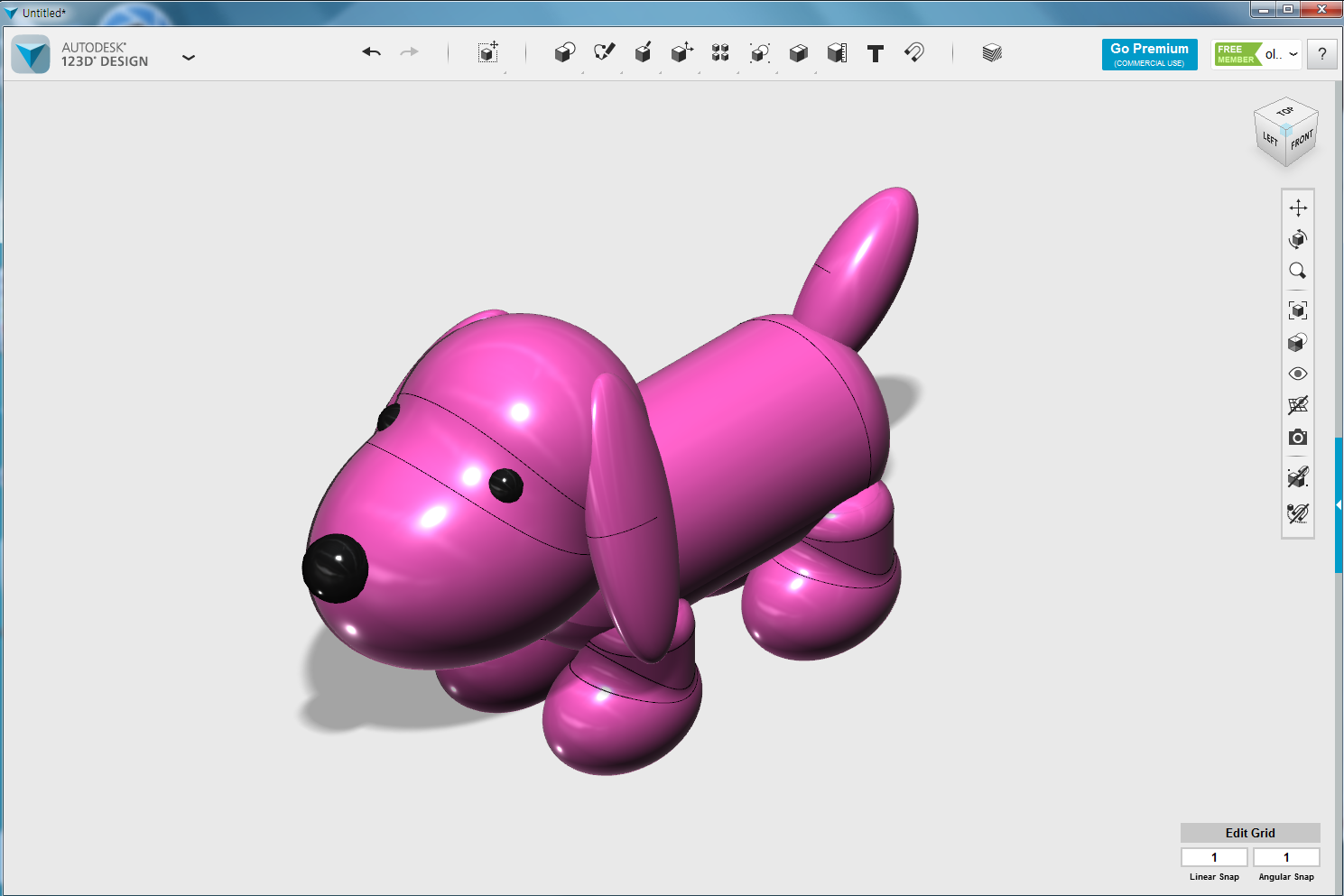Open the Transform tool
Image resolution: width=1344 pixels, height=896 pixels.
point(488,52)
